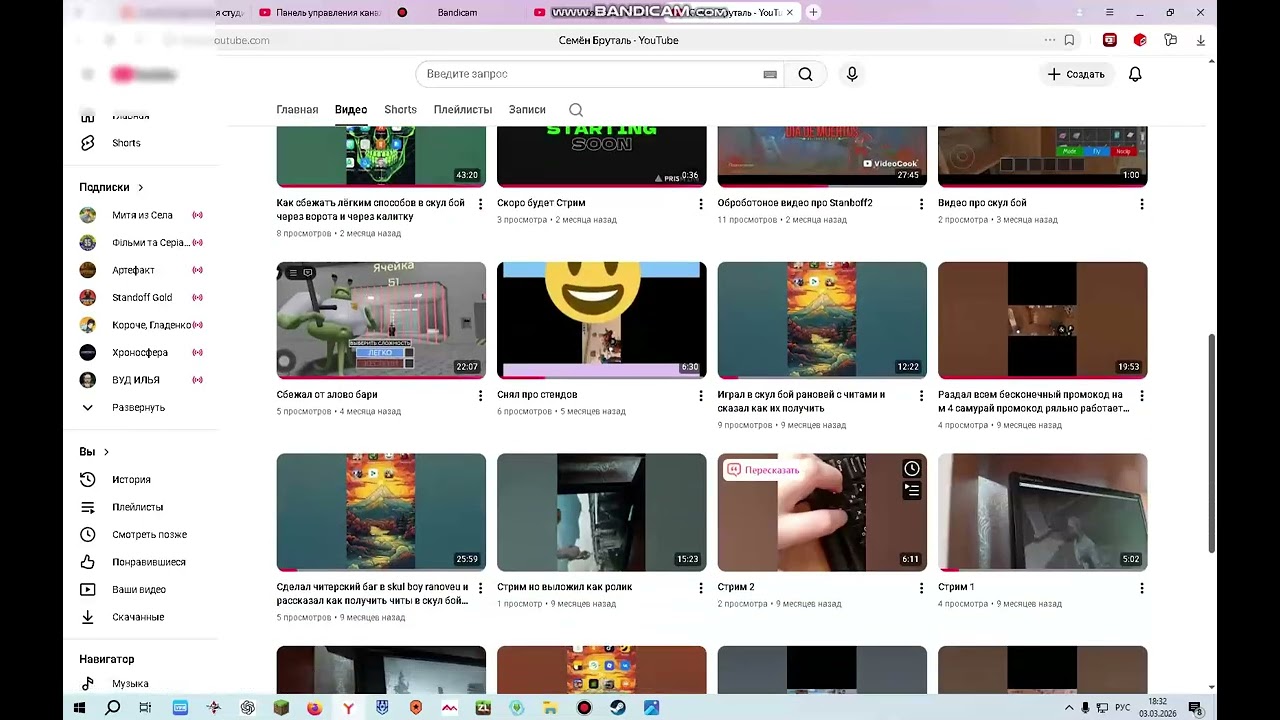Screen dimensions: 1280x720
Task: Open address bar three-dot page options
Action: point(1049,40)
